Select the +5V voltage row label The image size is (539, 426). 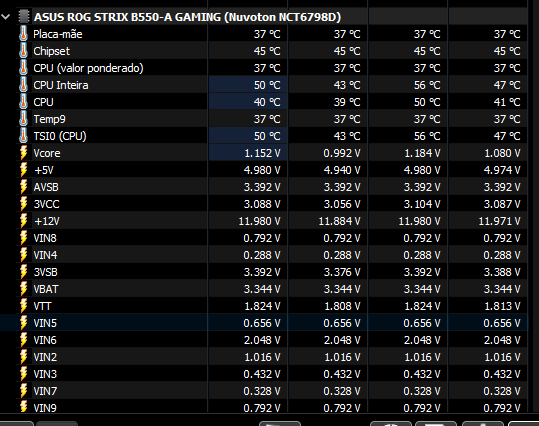pos(44,170)
